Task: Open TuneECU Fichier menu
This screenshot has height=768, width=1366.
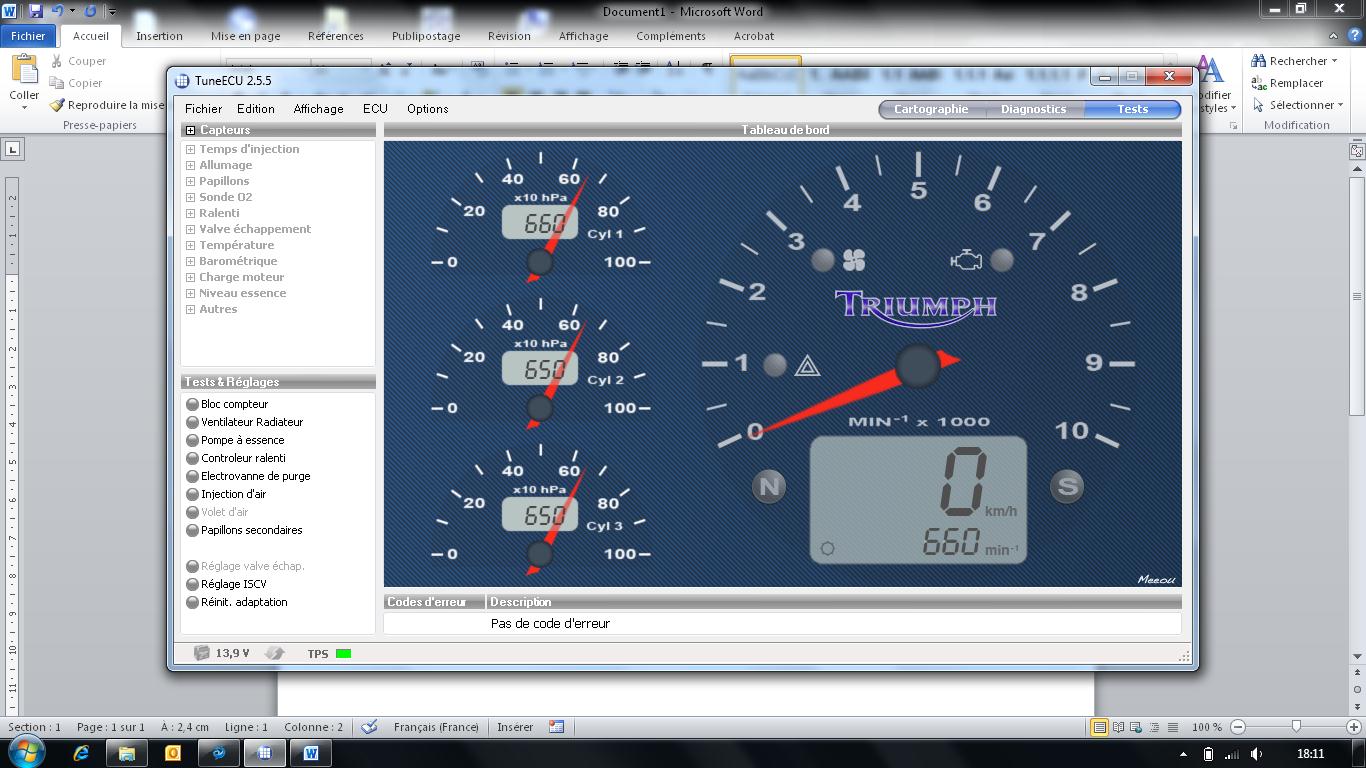Action: point(204,109)
